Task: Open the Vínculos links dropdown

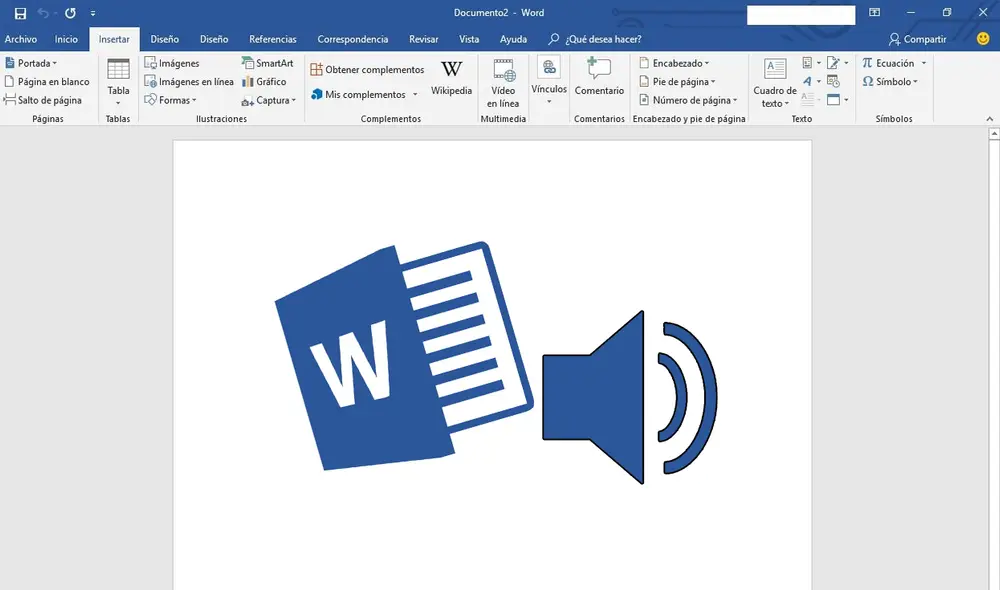Action: pos(549,80)
